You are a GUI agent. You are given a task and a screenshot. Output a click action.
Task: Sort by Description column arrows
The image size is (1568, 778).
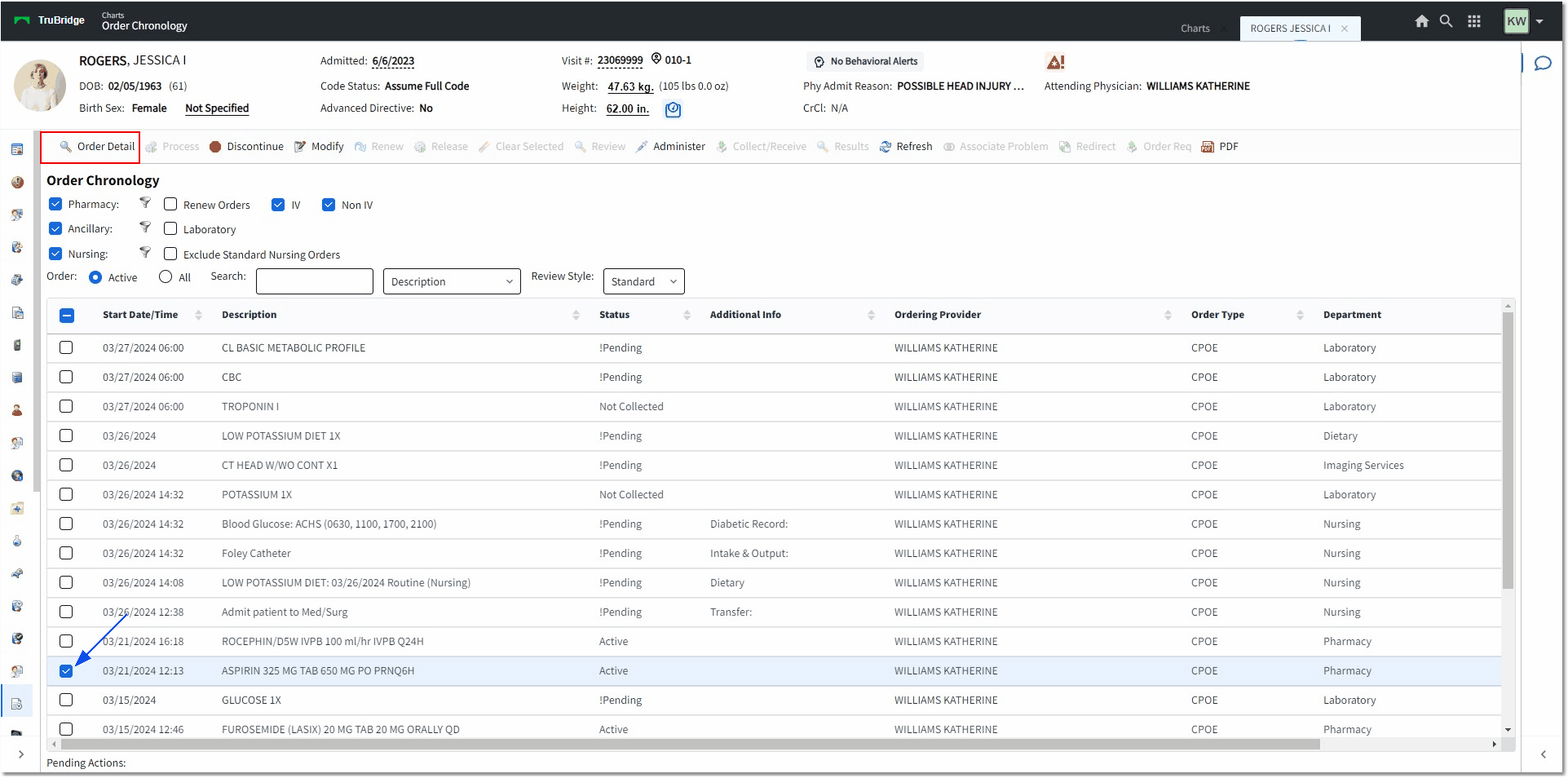(576, 315)
